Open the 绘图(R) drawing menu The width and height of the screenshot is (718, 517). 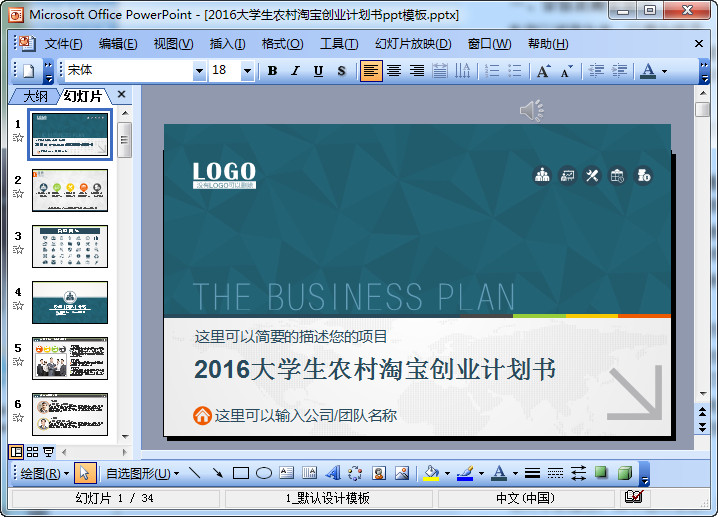click(44, 473)
